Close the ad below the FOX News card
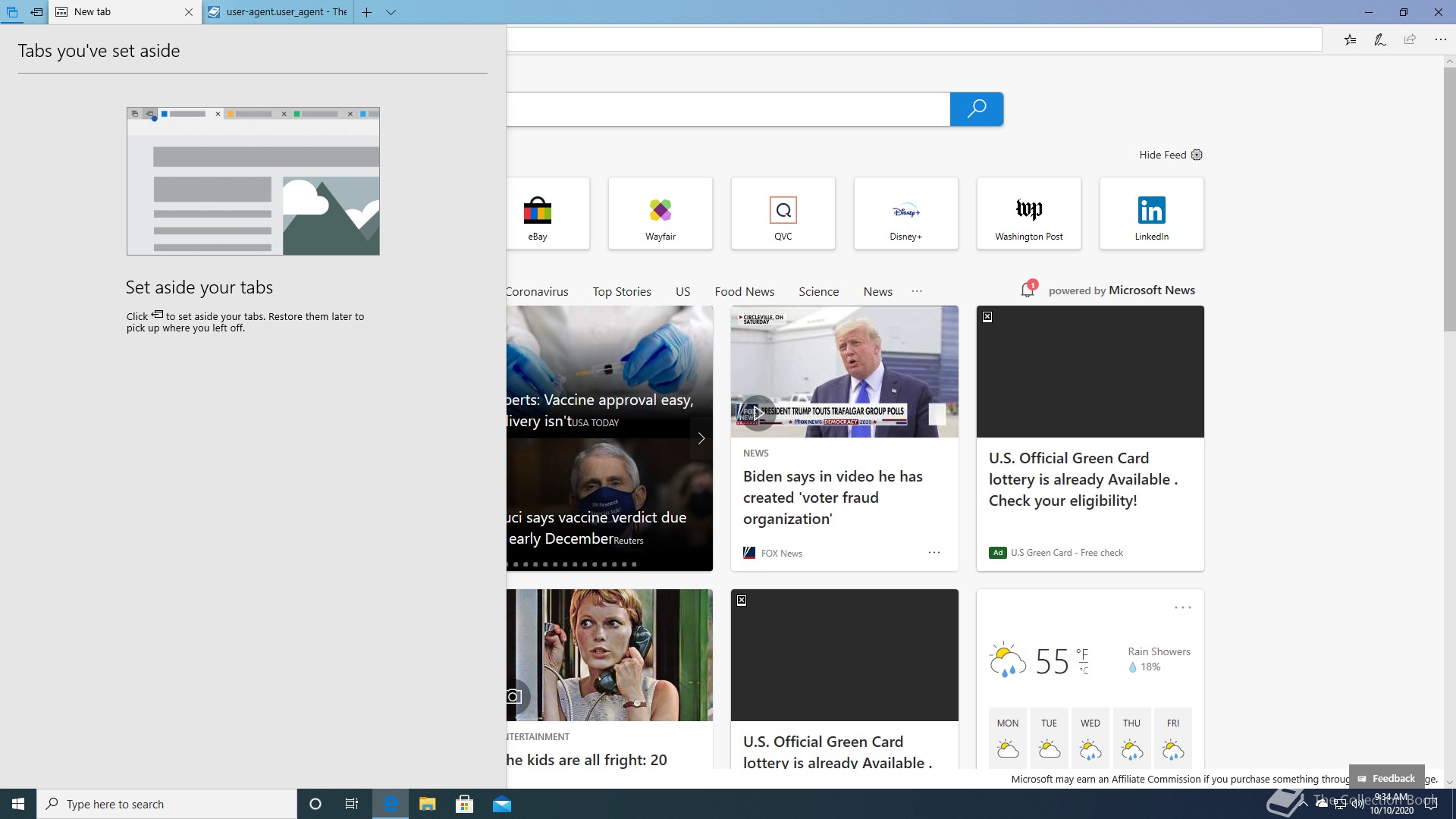 [x=742, y=601]
